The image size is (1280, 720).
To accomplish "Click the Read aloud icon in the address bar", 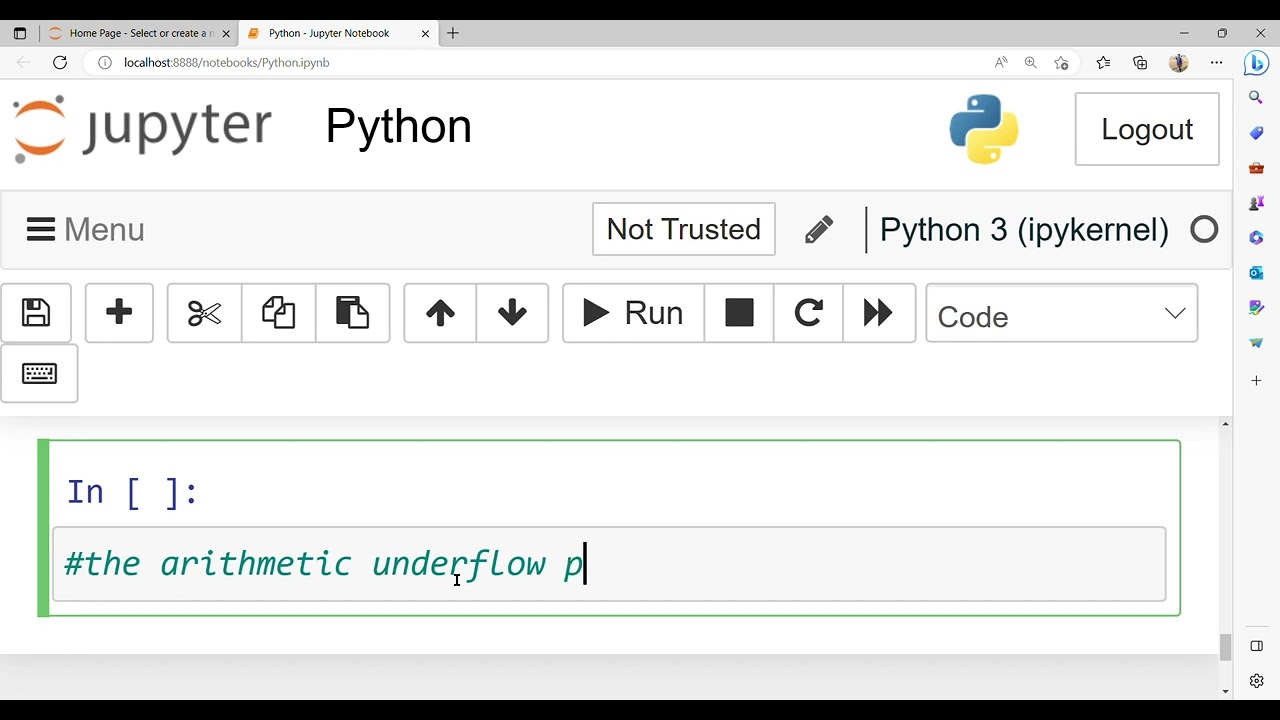I will 1001,62.
